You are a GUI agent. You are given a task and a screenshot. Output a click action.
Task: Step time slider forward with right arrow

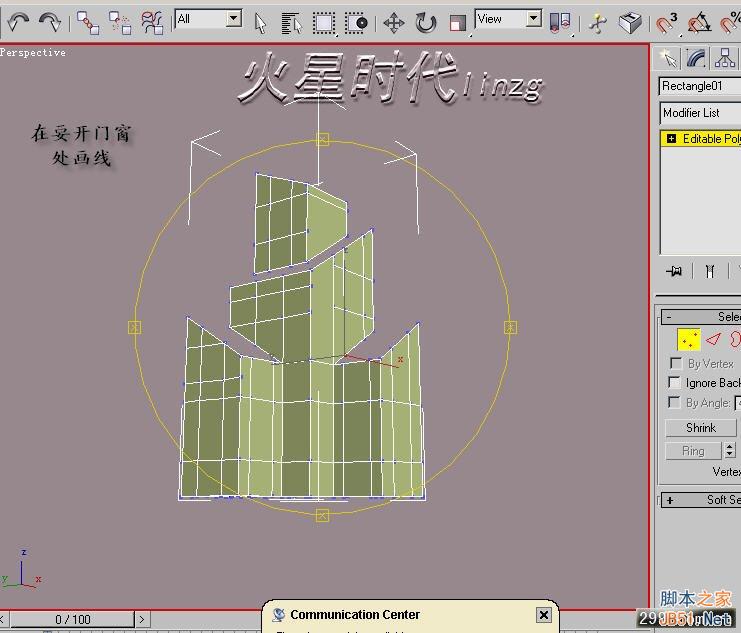[142, 619]
